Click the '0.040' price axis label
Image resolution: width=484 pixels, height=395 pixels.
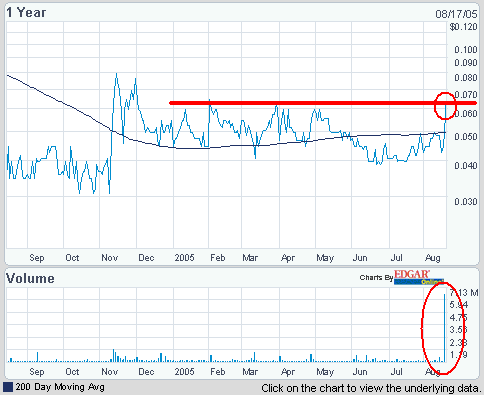[x=466, y=165]
